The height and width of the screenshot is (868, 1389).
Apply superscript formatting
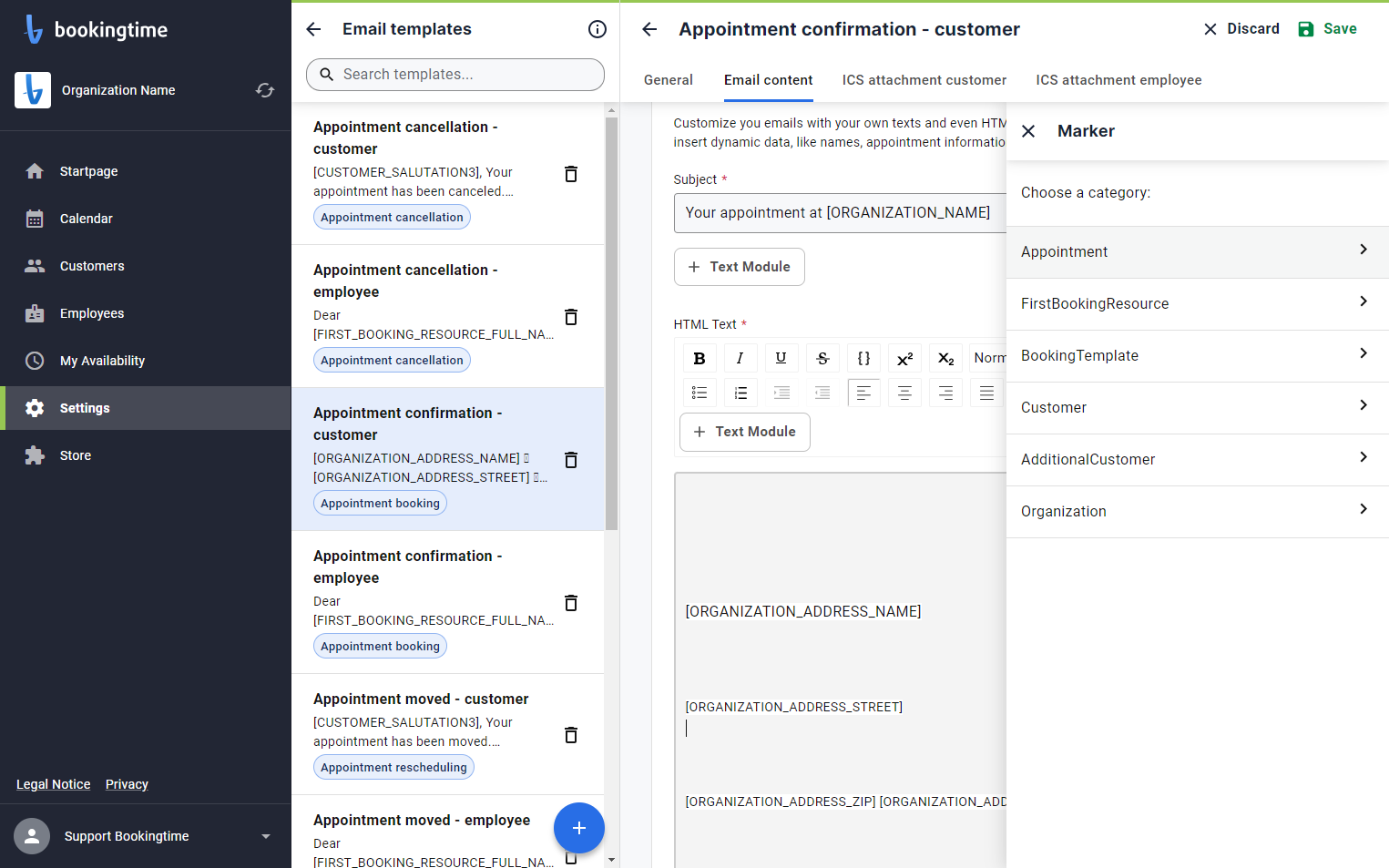click(x=904, y=358)
